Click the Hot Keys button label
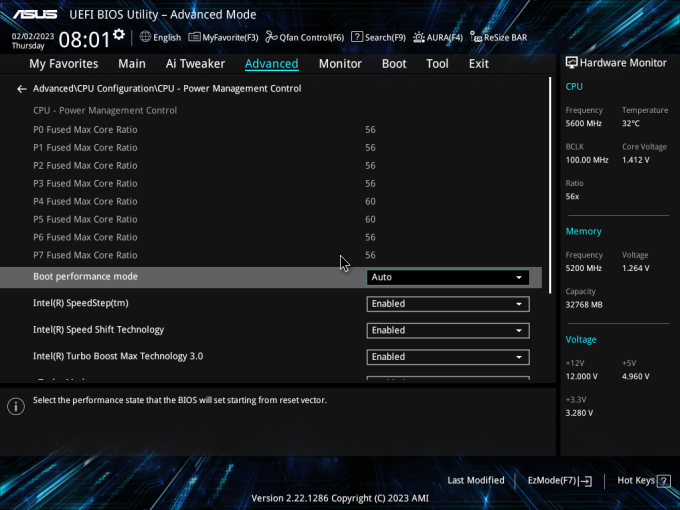 (x=636, y=480)
